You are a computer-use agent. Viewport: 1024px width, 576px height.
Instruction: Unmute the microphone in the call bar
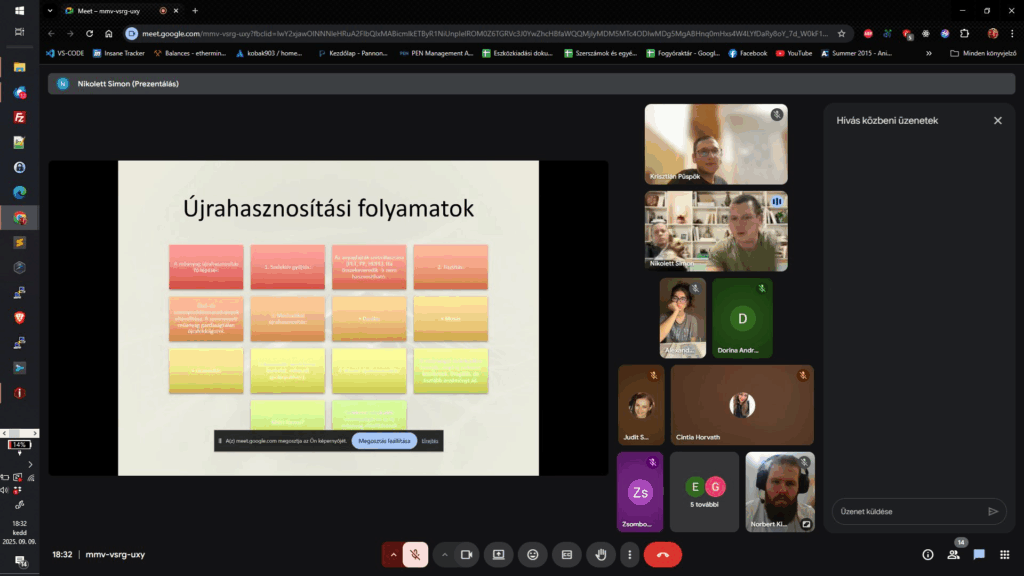pos(416,554)
